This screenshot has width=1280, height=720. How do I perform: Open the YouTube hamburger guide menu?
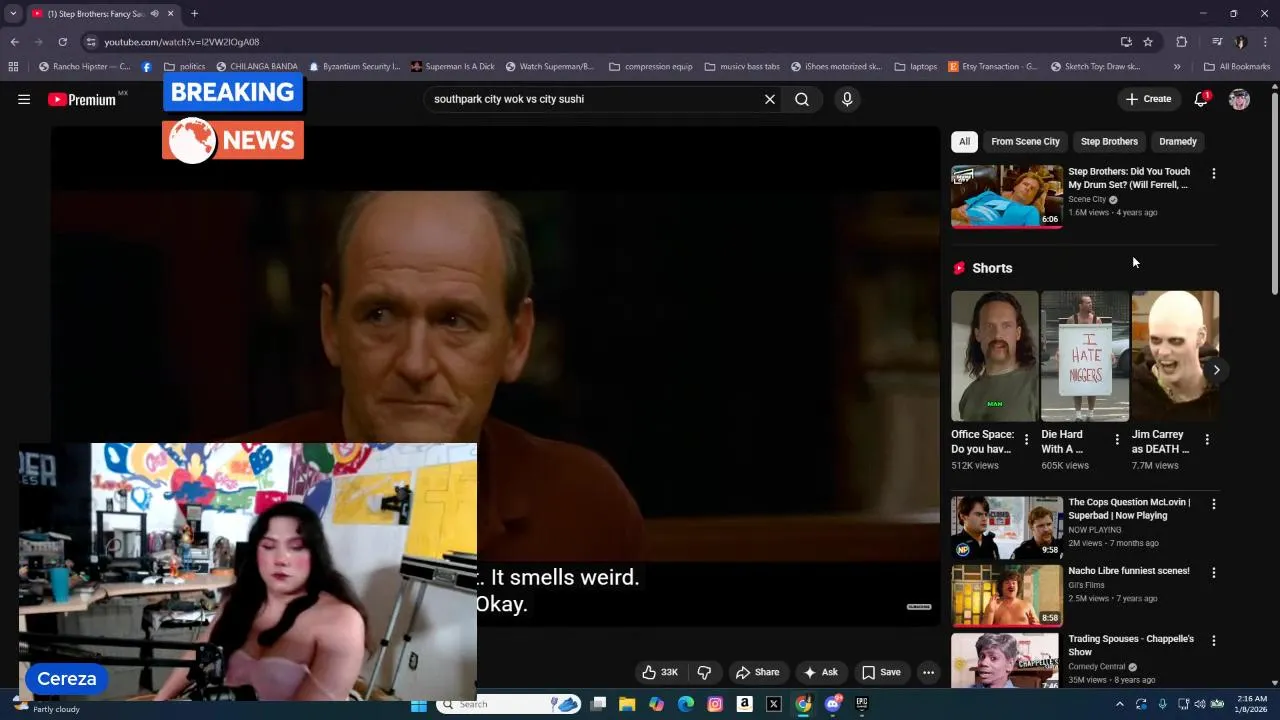(24, 99)
